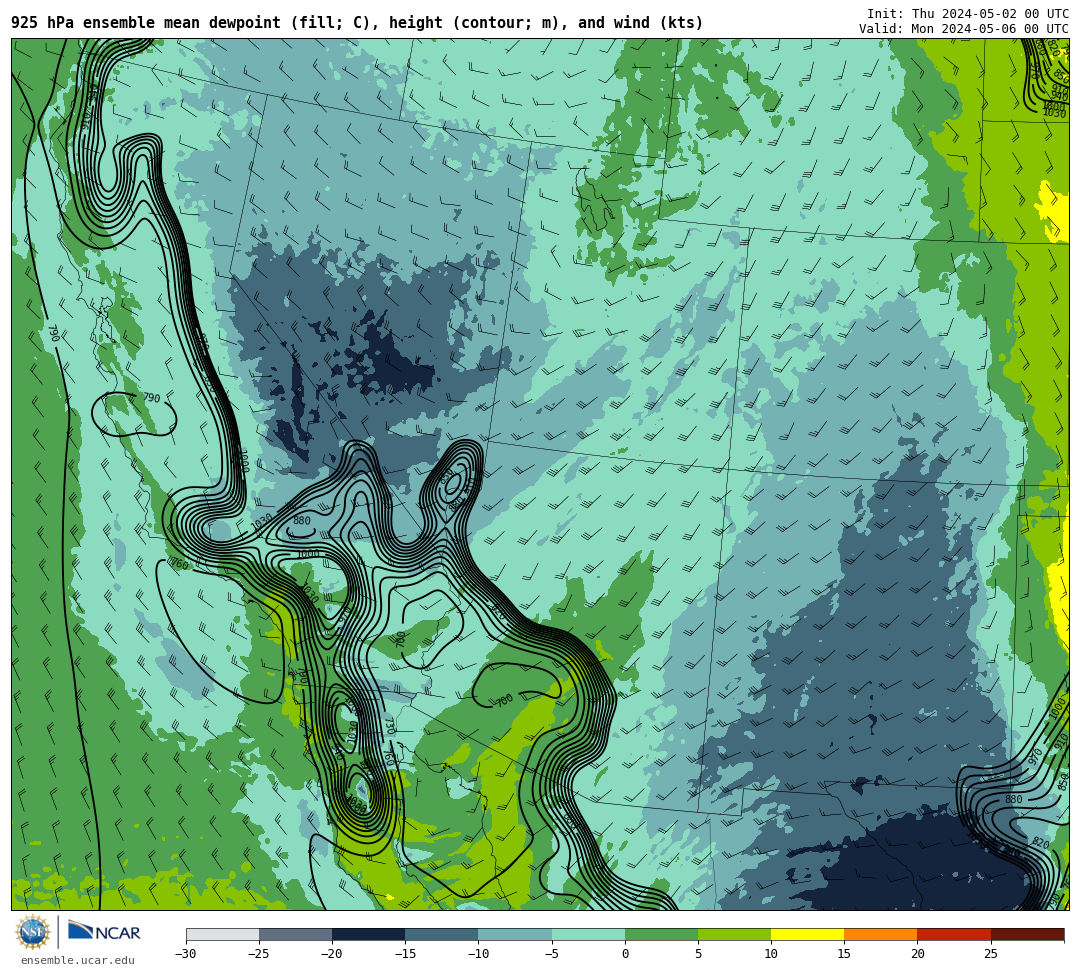Click the green 0 to 5 colorbar segment
The width and height of the screenshot is (1080, 973).
click(x=661, y=934)
